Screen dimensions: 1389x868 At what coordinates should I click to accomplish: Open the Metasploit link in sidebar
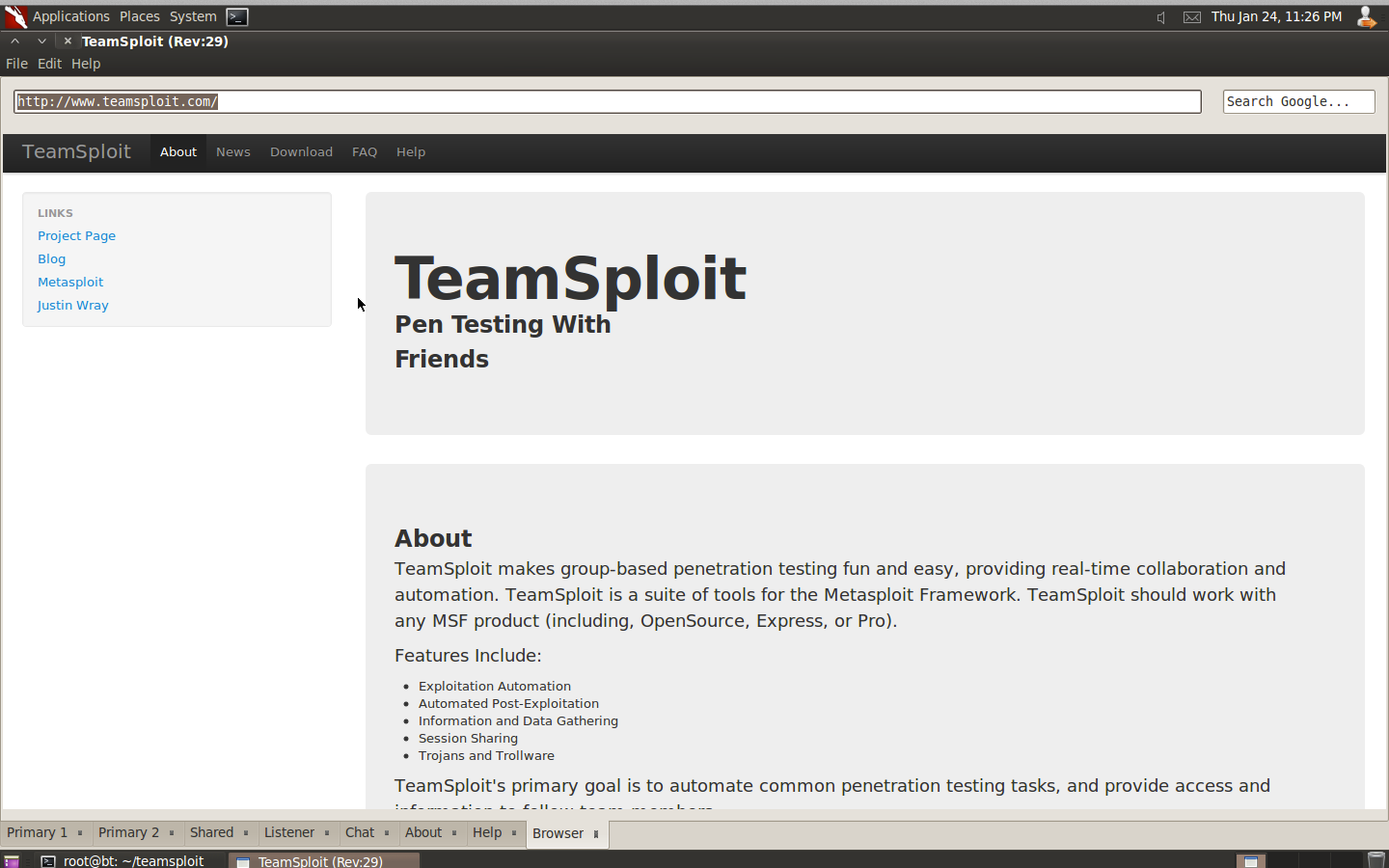point(70,282)
